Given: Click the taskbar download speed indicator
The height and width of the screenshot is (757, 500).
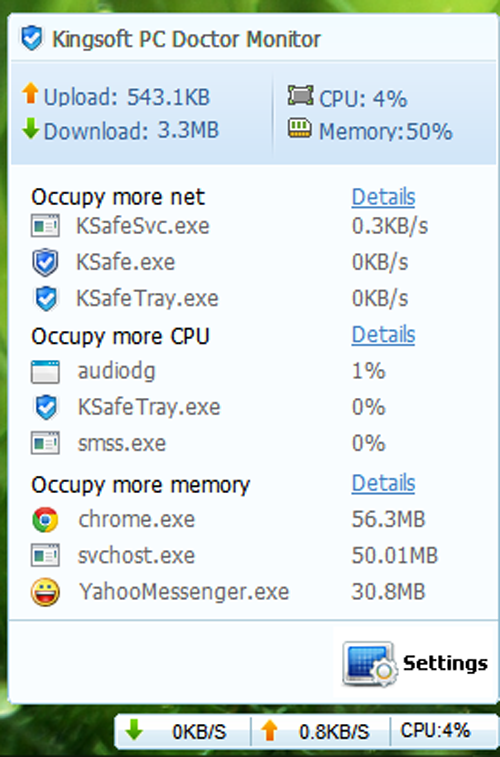Looking at the screenshot, I should (182, 731).
